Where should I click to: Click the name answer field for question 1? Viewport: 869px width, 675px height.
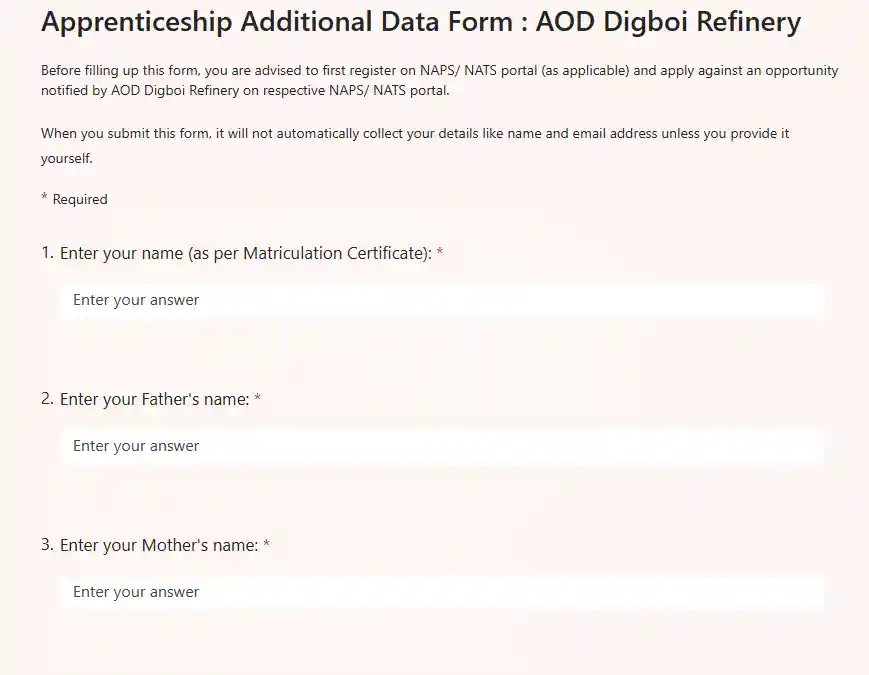441,300
